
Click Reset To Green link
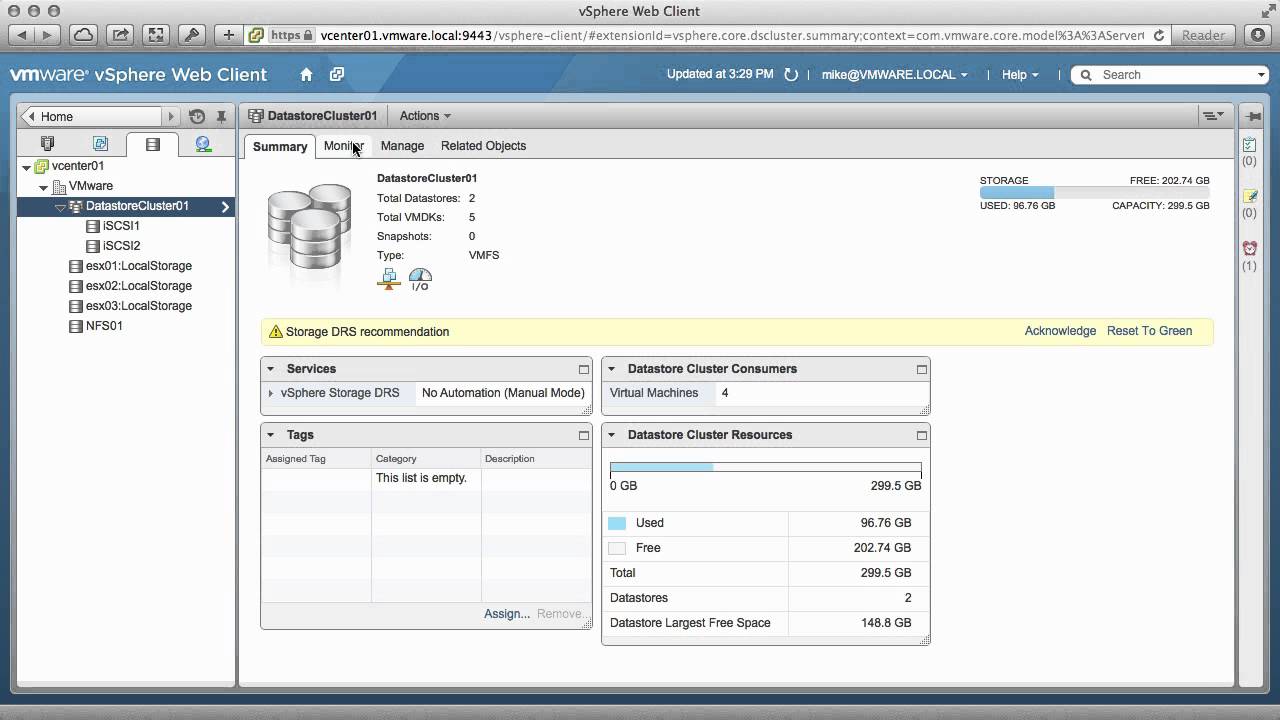pos(1149,331)
